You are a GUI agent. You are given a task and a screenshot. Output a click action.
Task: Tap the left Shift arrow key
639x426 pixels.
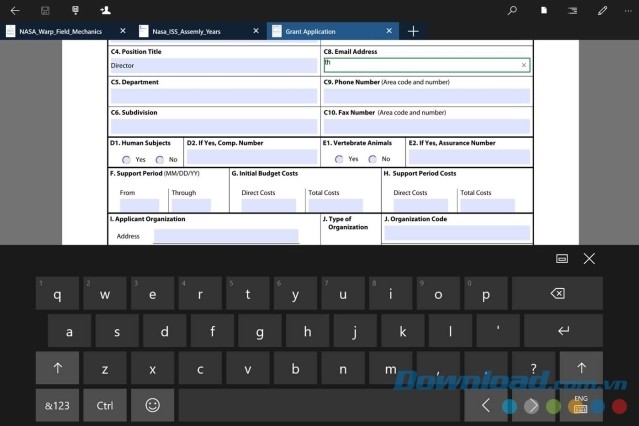click(57, 368)
